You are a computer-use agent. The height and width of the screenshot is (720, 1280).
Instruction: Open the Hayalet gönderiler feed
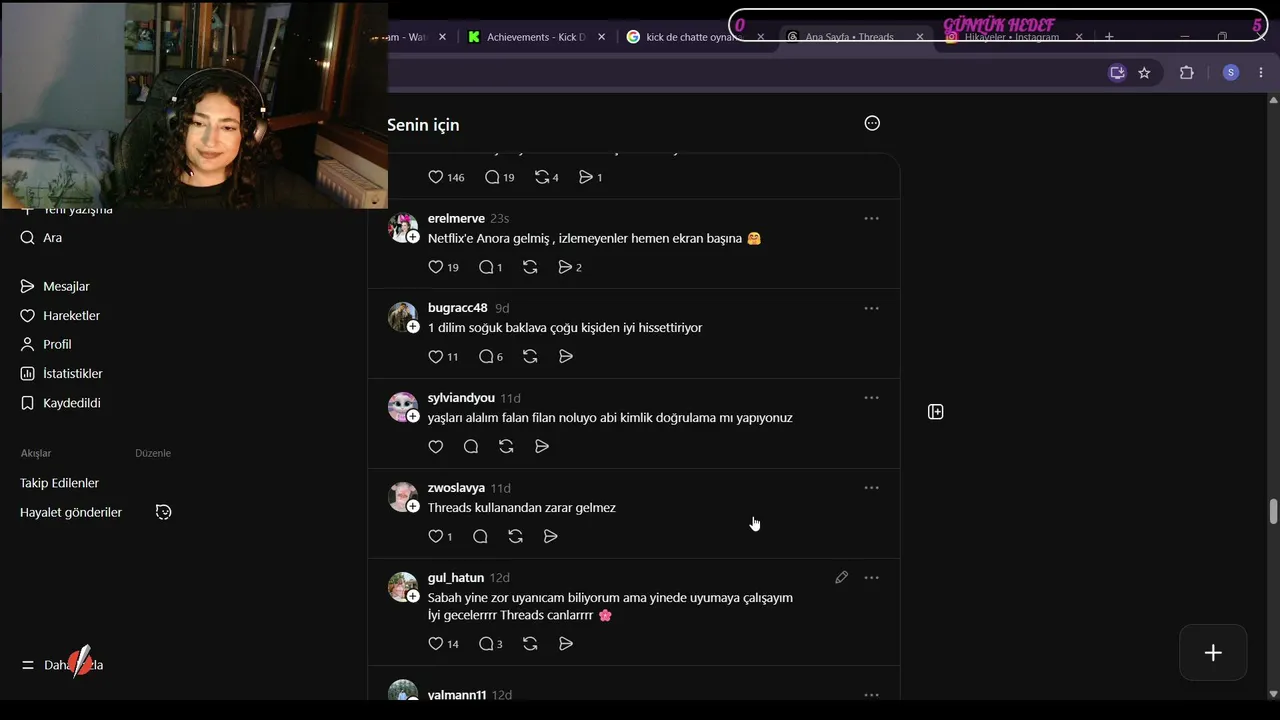(71, 512)
